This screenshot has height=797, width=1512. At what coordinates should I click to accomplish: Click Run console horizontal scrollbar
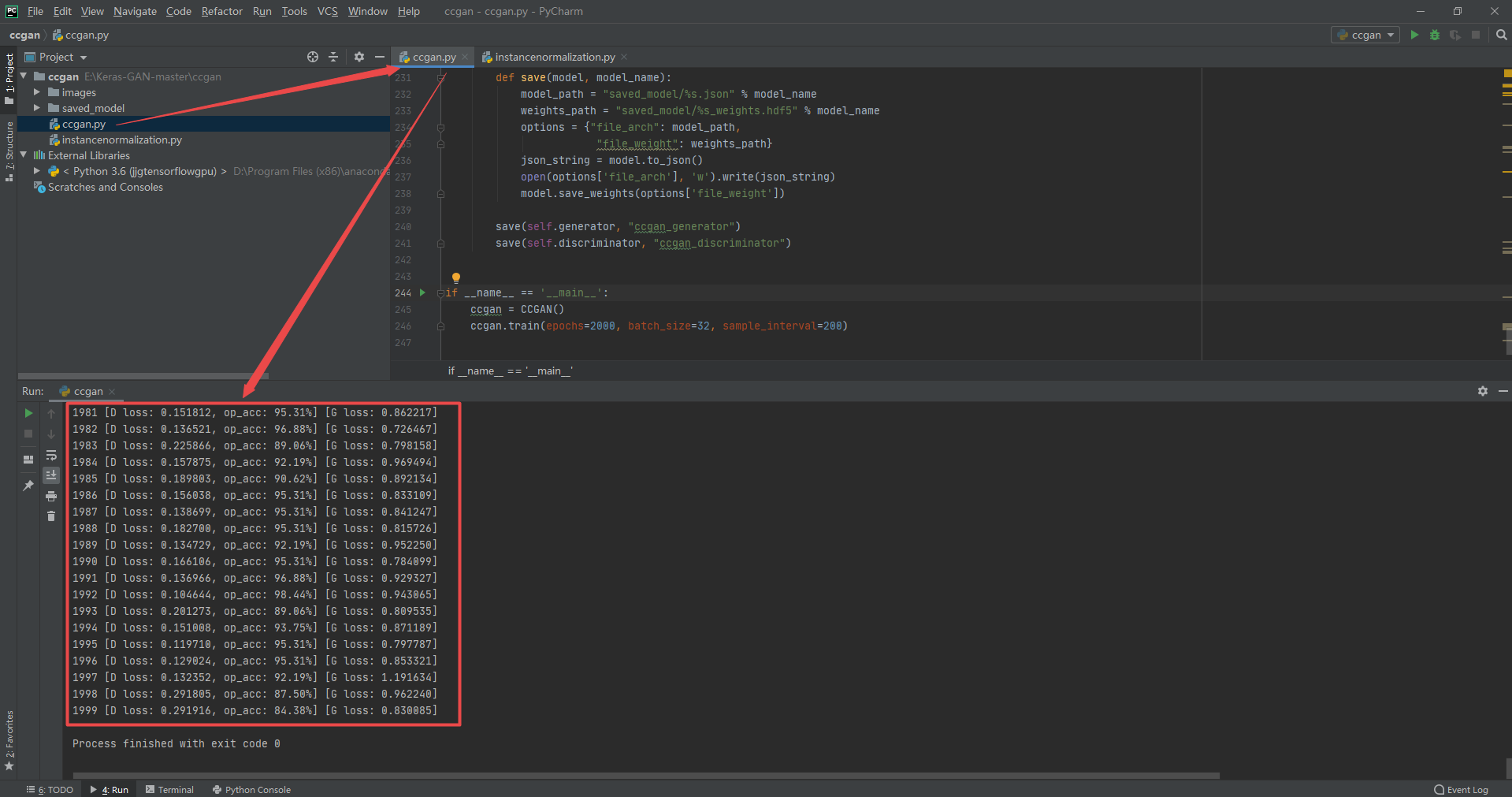[x=646, y=776]
